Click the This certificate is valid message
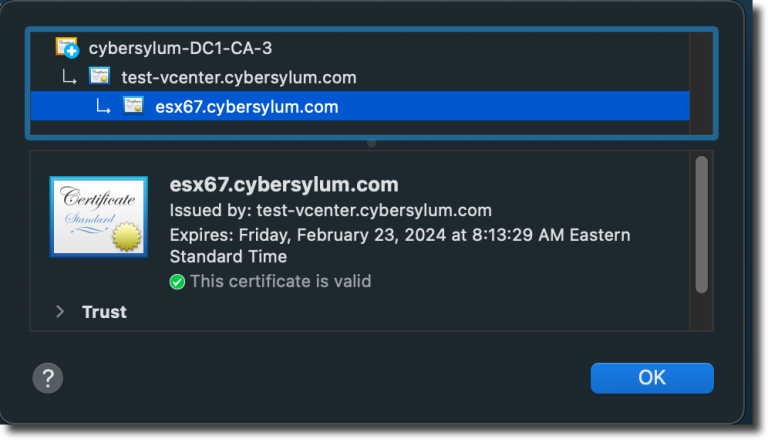 point(281,281)
